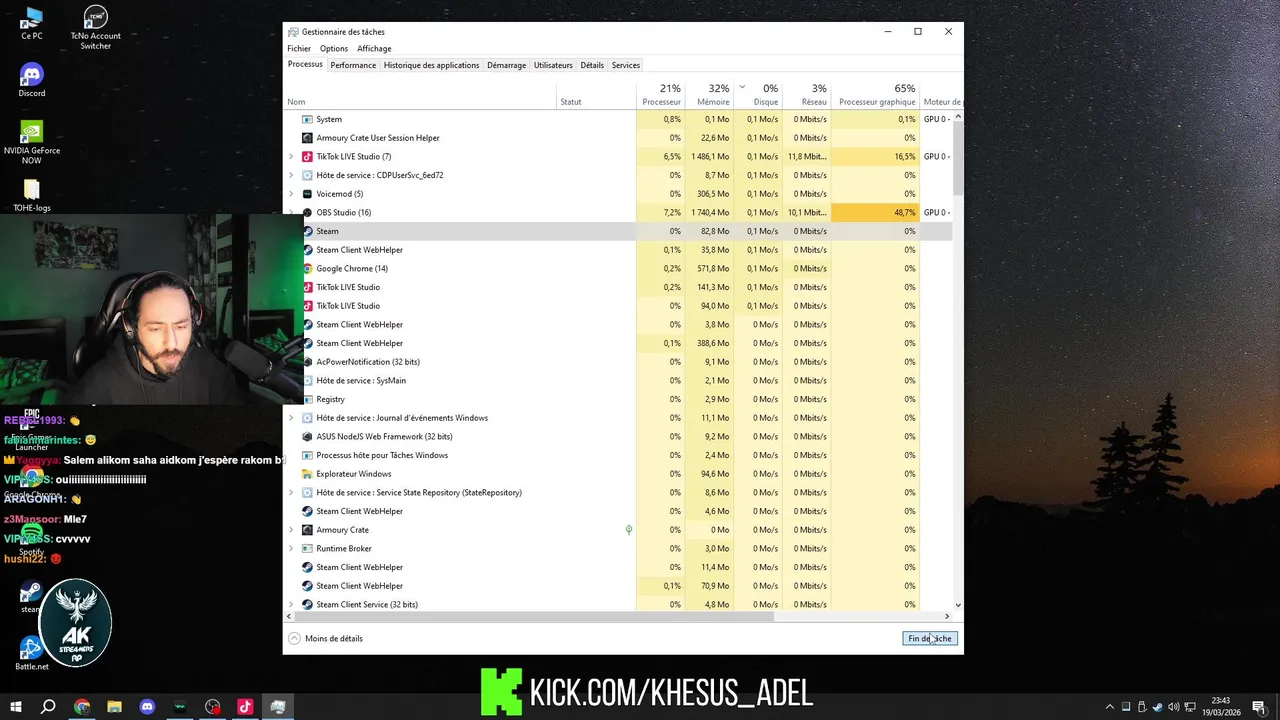Image resolution: width=1280 pixels, height=720 pixels.
Task: Open NVIDIA GeForce NOW desktop icon
Action: pyautogui.click(x=31, y=143)
